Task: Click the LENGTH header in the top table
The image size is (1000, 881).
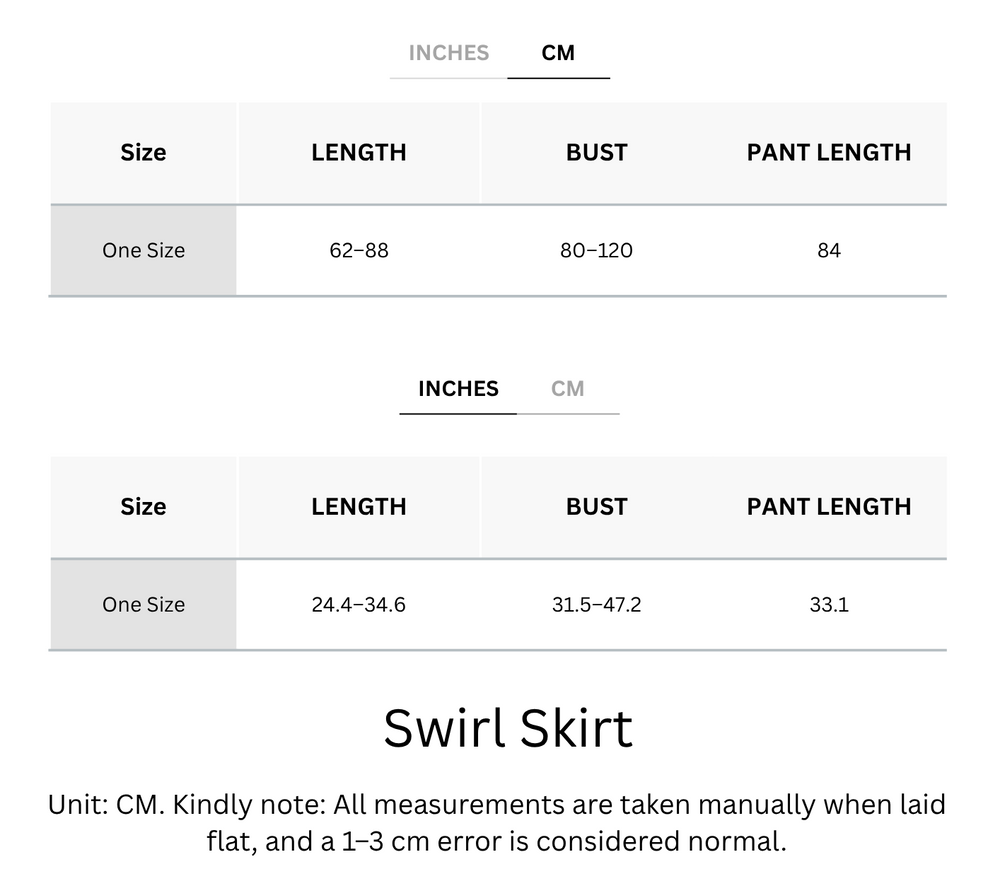Action: (358, 152)
